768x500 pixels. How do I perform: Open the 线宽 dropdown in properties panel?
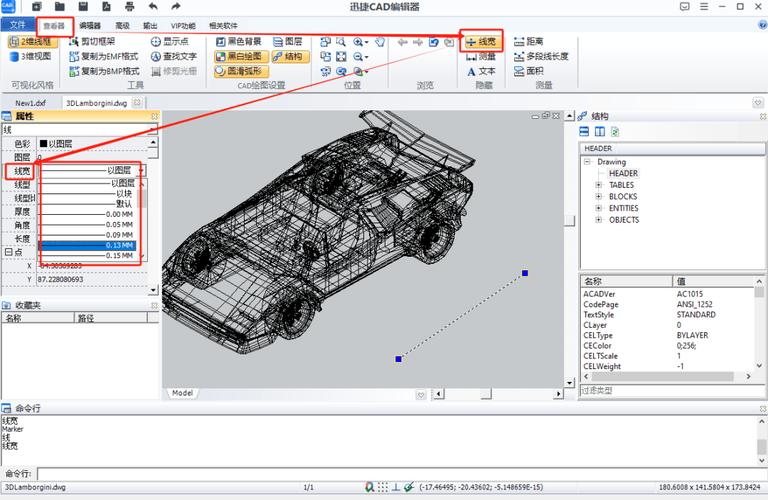[x=141, y=170]
